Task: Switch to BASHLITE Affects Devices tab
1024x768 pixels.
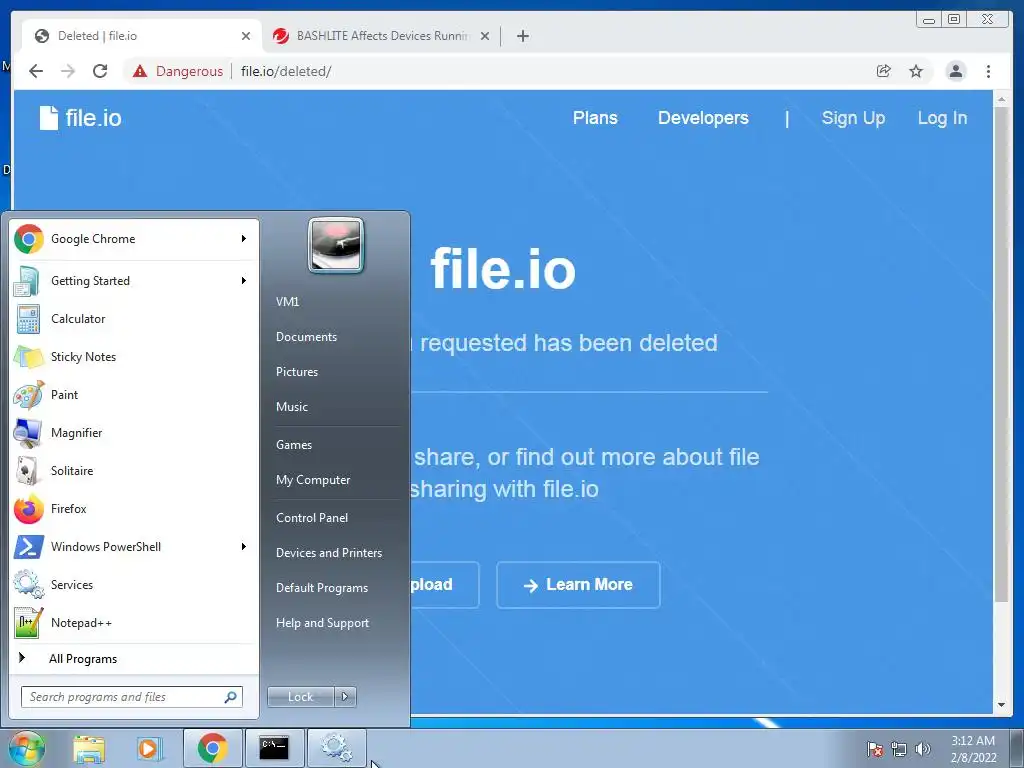Action: pyautogui.click(x=381, y=36)
